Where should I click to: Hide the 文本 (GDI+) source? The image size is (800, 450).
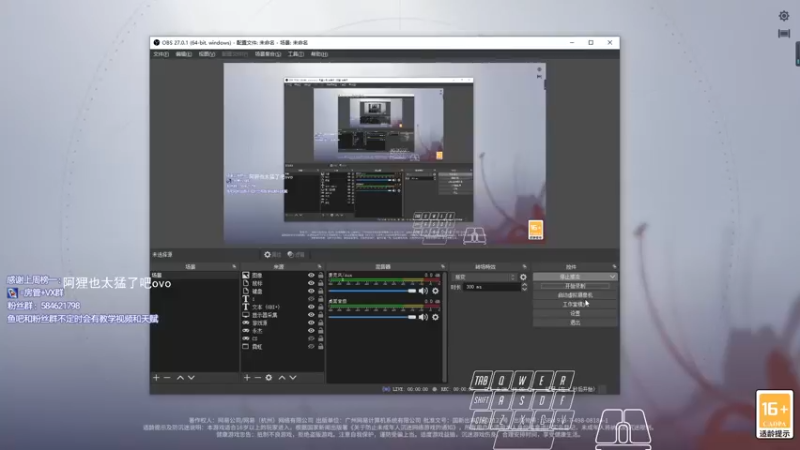[311, 307]
